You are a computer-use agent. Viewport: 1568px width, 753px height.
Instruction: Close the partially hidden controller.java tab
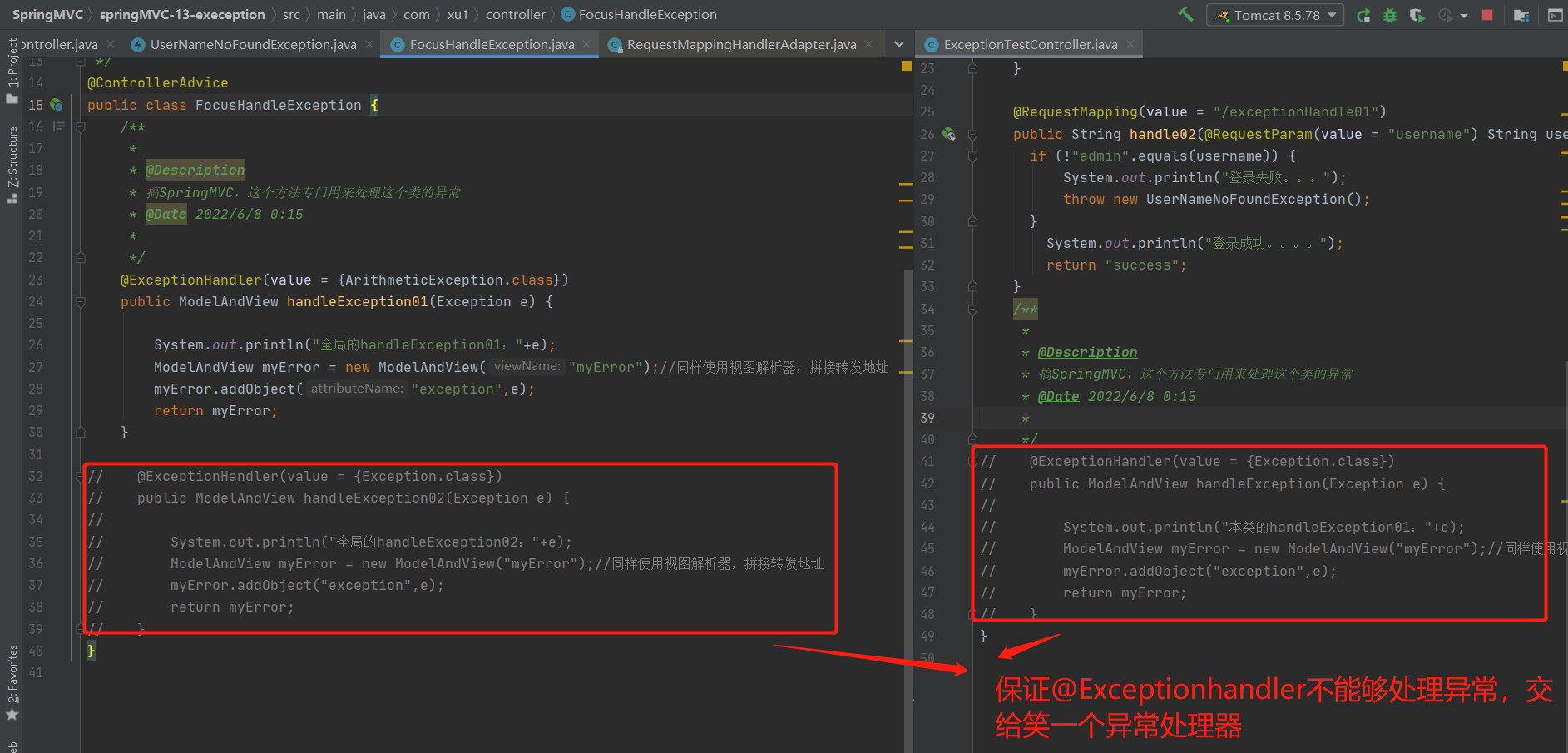click(x=111, y=45)
